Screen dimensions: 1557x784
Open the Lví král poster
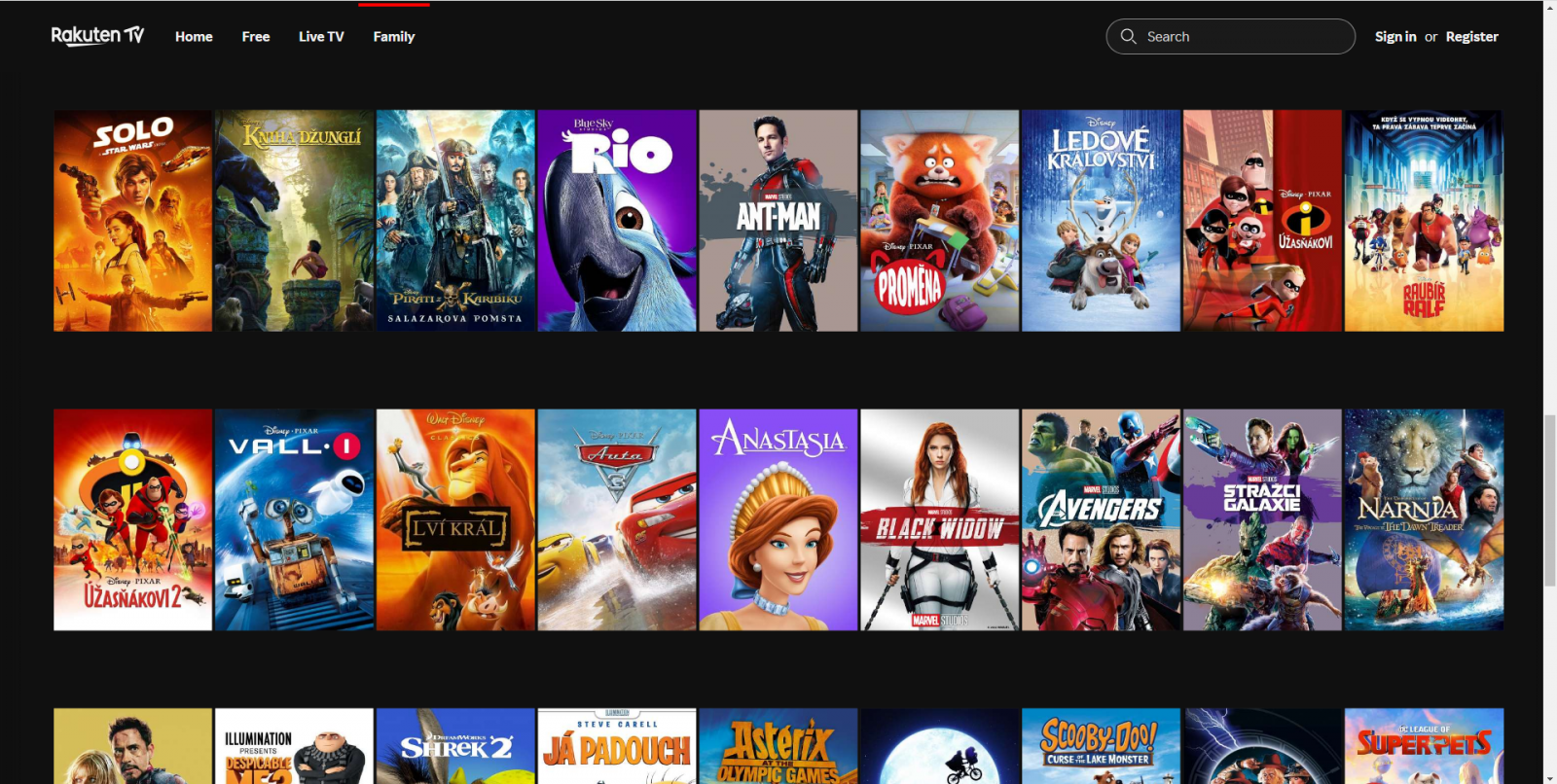pyautogui.click(x=455, y=519)
